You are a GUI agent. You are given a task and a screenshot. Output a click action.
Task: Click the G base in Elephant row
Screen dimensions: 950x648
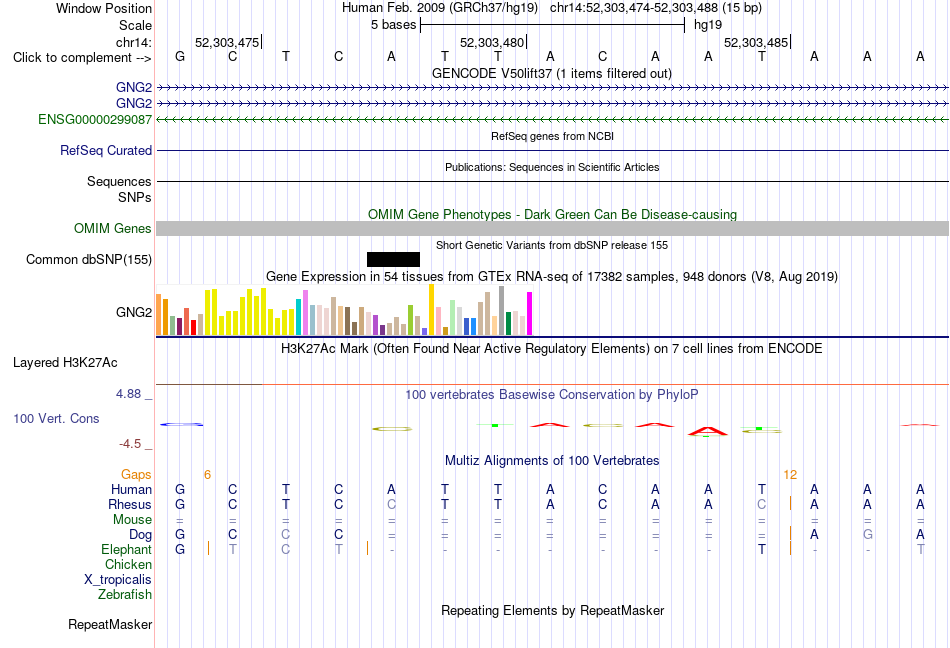pyautogui.click(x=180, y=549)
